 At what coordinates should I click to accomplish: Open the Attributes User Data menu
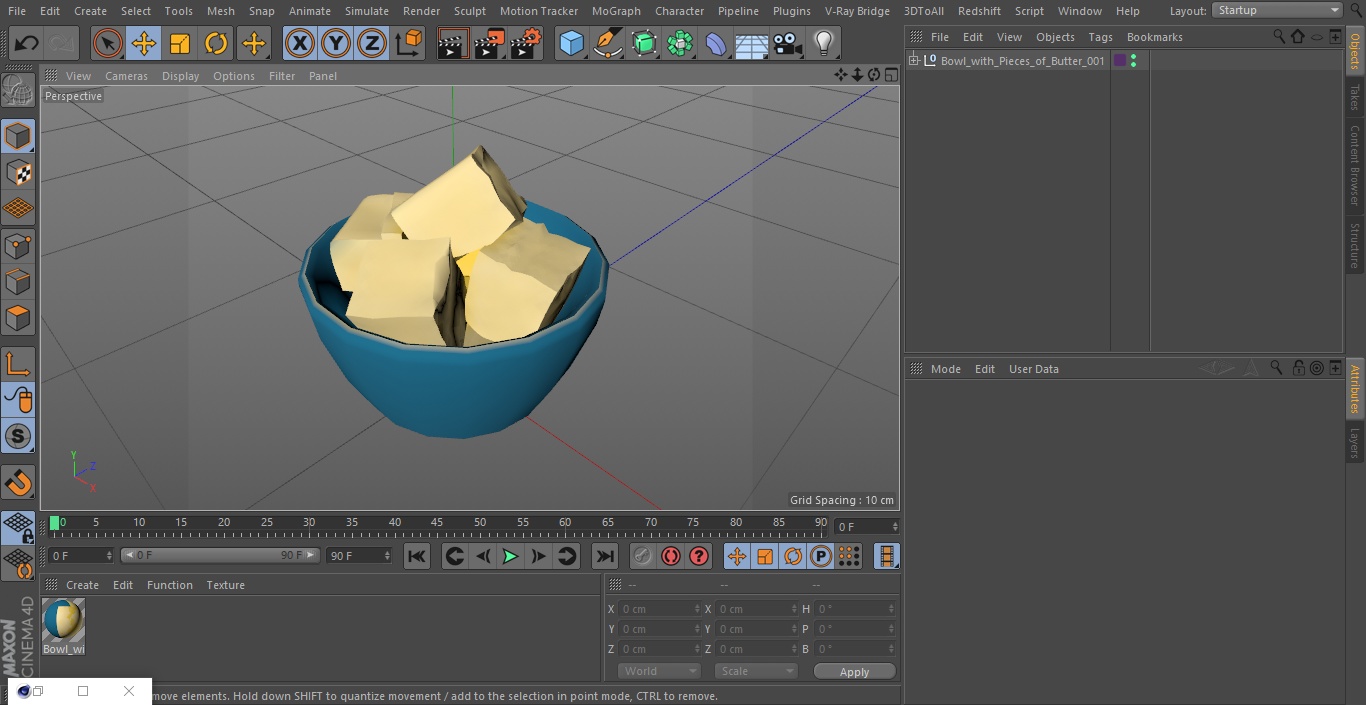coord(1033,369)
